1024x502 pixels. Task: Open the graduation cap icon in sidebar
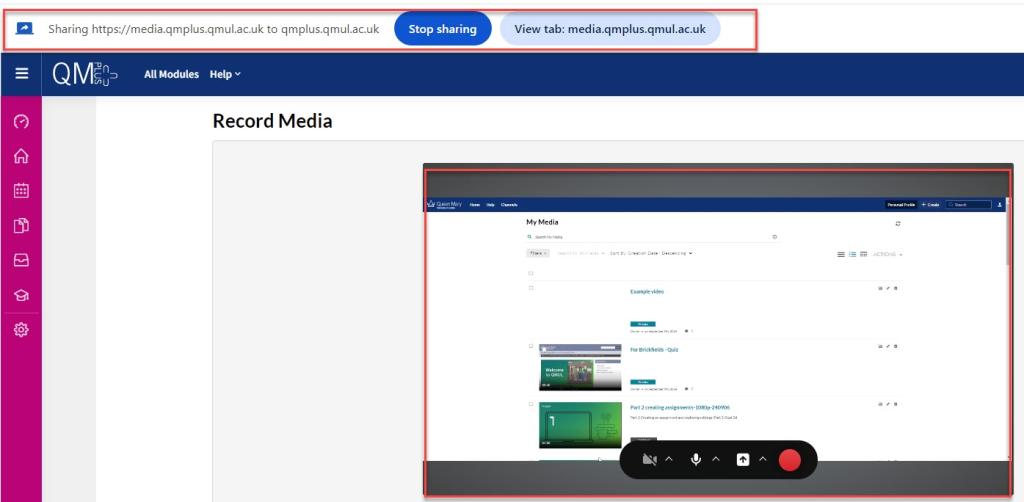(x=22, y=296)
